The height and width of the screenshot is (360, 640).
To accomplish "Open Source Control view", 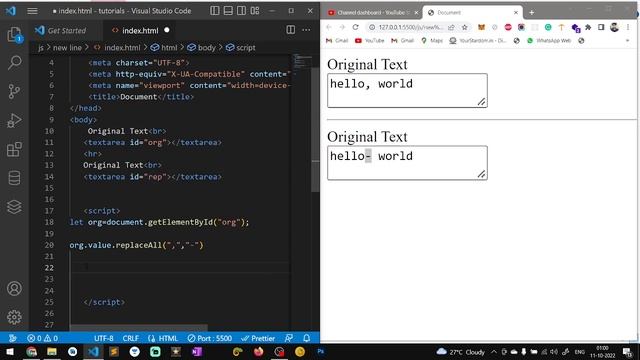I will click(x=14, y=91).
